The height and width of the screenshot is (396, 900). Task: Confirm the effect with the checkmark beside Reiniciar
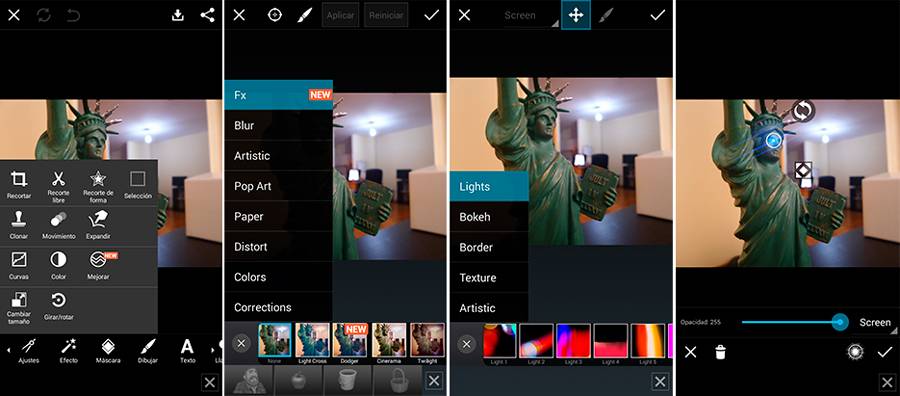coord(431,15)
